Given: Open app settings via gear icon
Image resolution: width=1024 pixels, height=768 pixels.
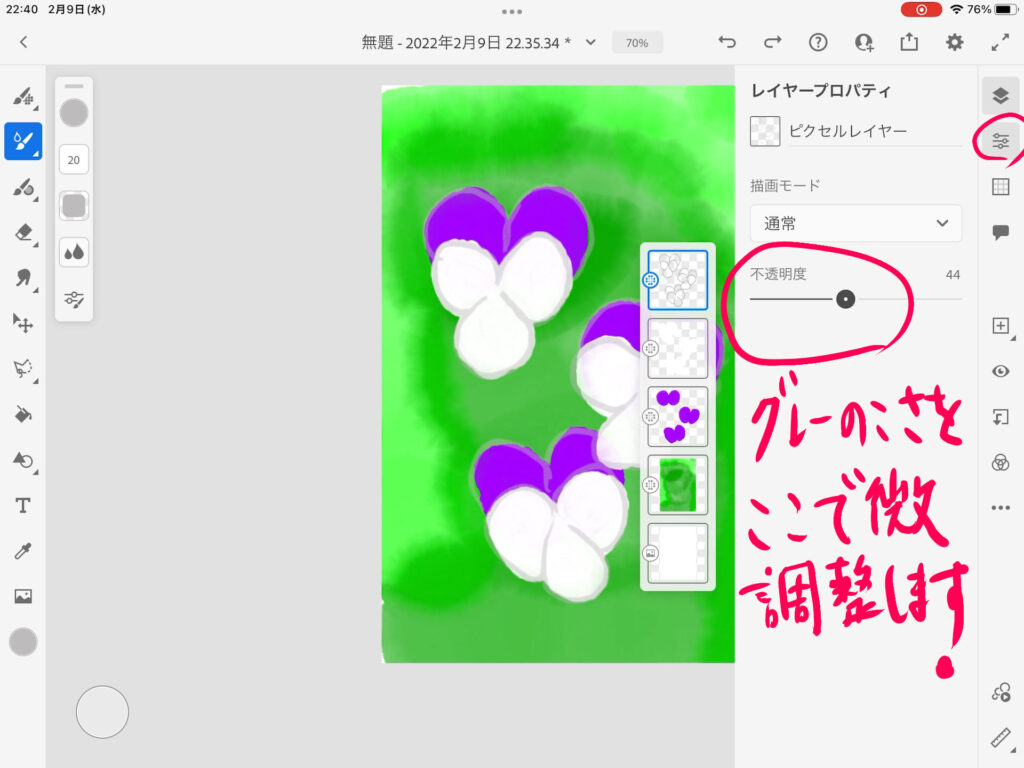Looking at the screenshot, I should tap(955, 42).
